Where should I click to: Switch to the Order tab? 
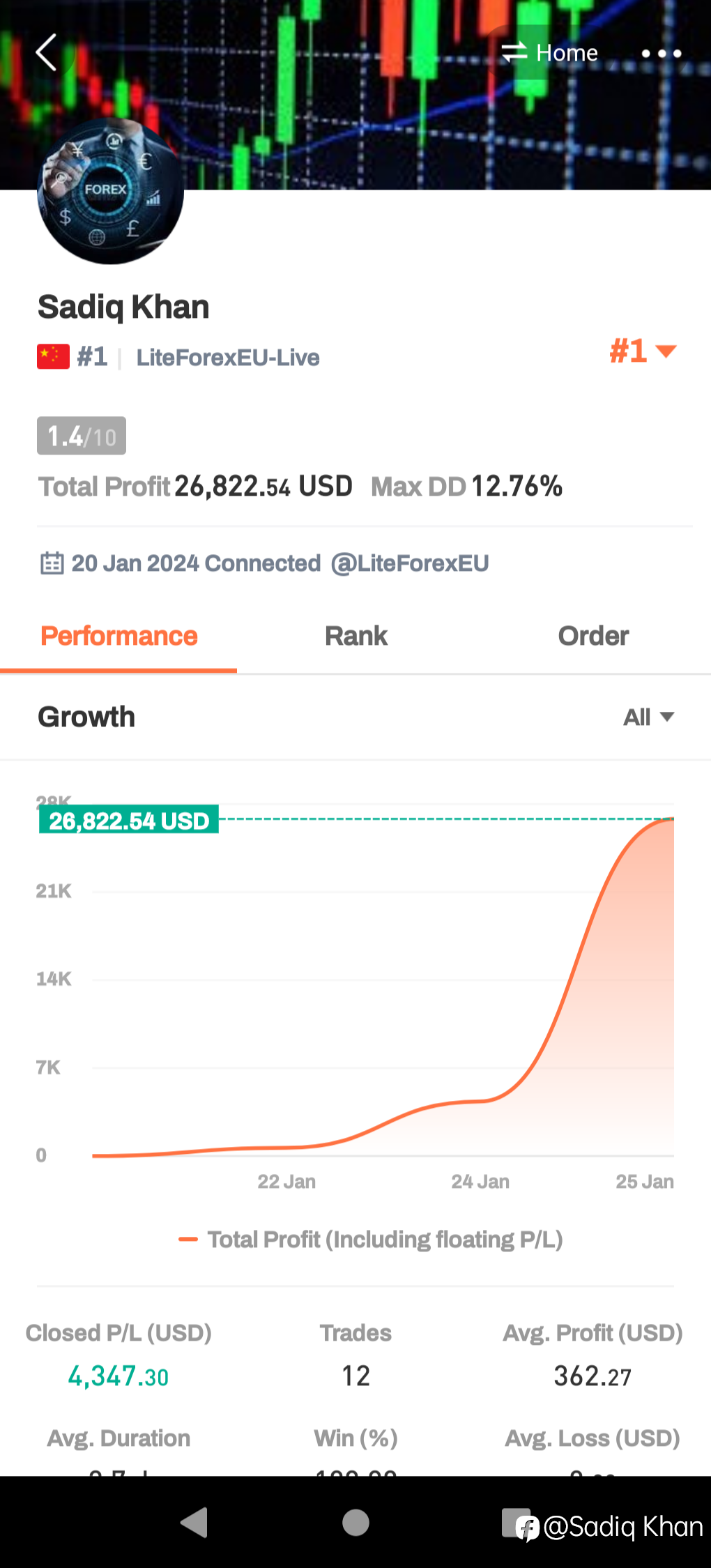point(593,636)
